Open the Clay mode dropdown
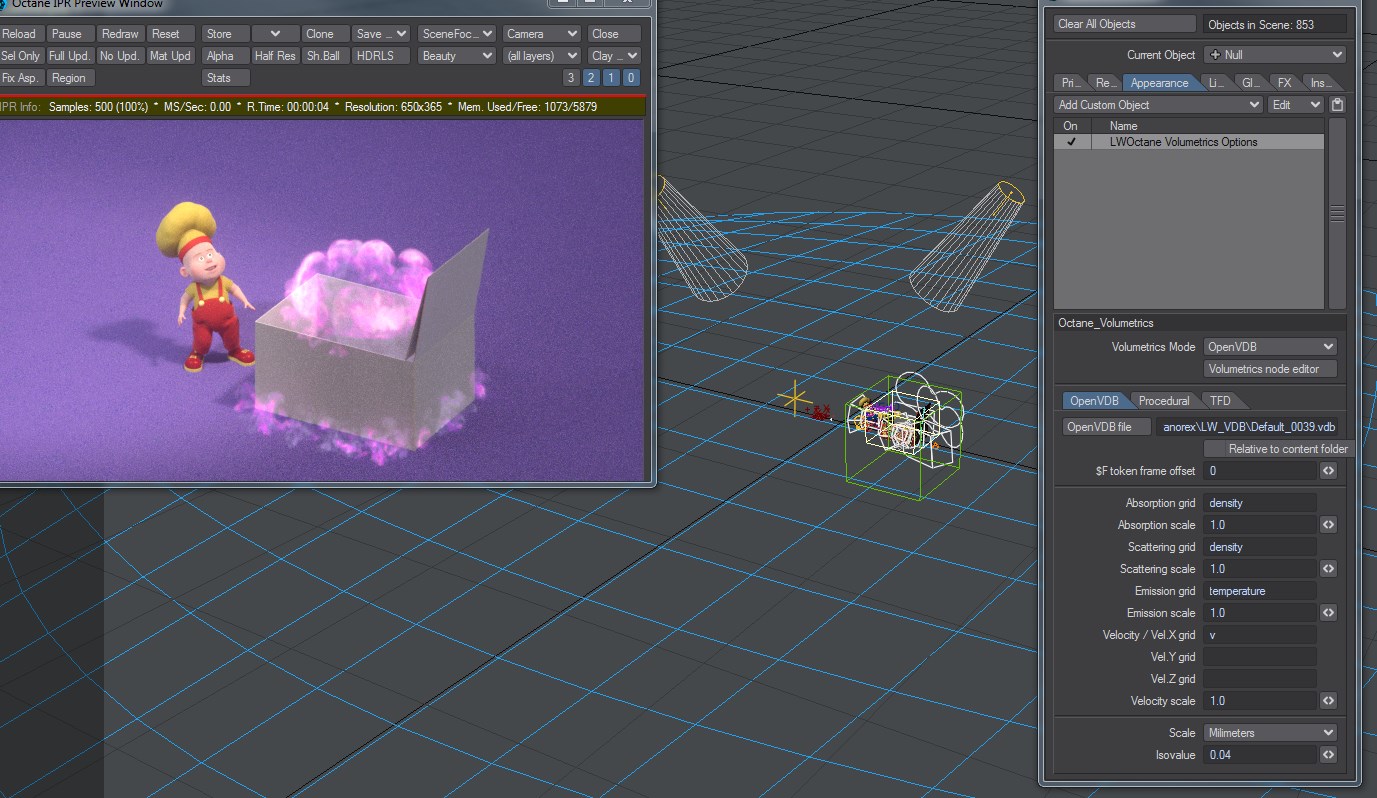This screenshot has width=1377, height=798. [614, 56]
